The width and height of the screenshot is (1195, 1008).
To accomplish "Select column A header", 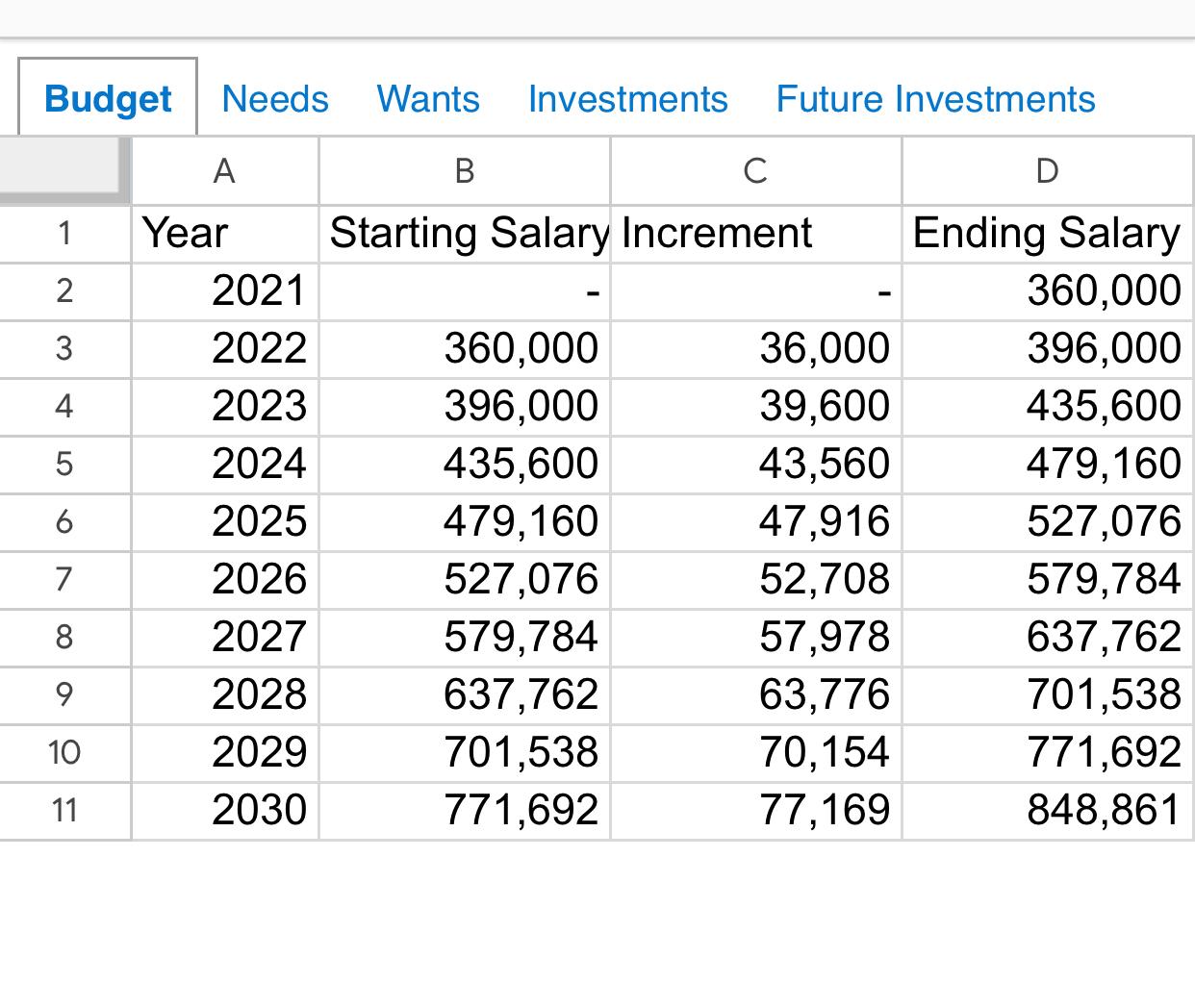I will 224,171.
